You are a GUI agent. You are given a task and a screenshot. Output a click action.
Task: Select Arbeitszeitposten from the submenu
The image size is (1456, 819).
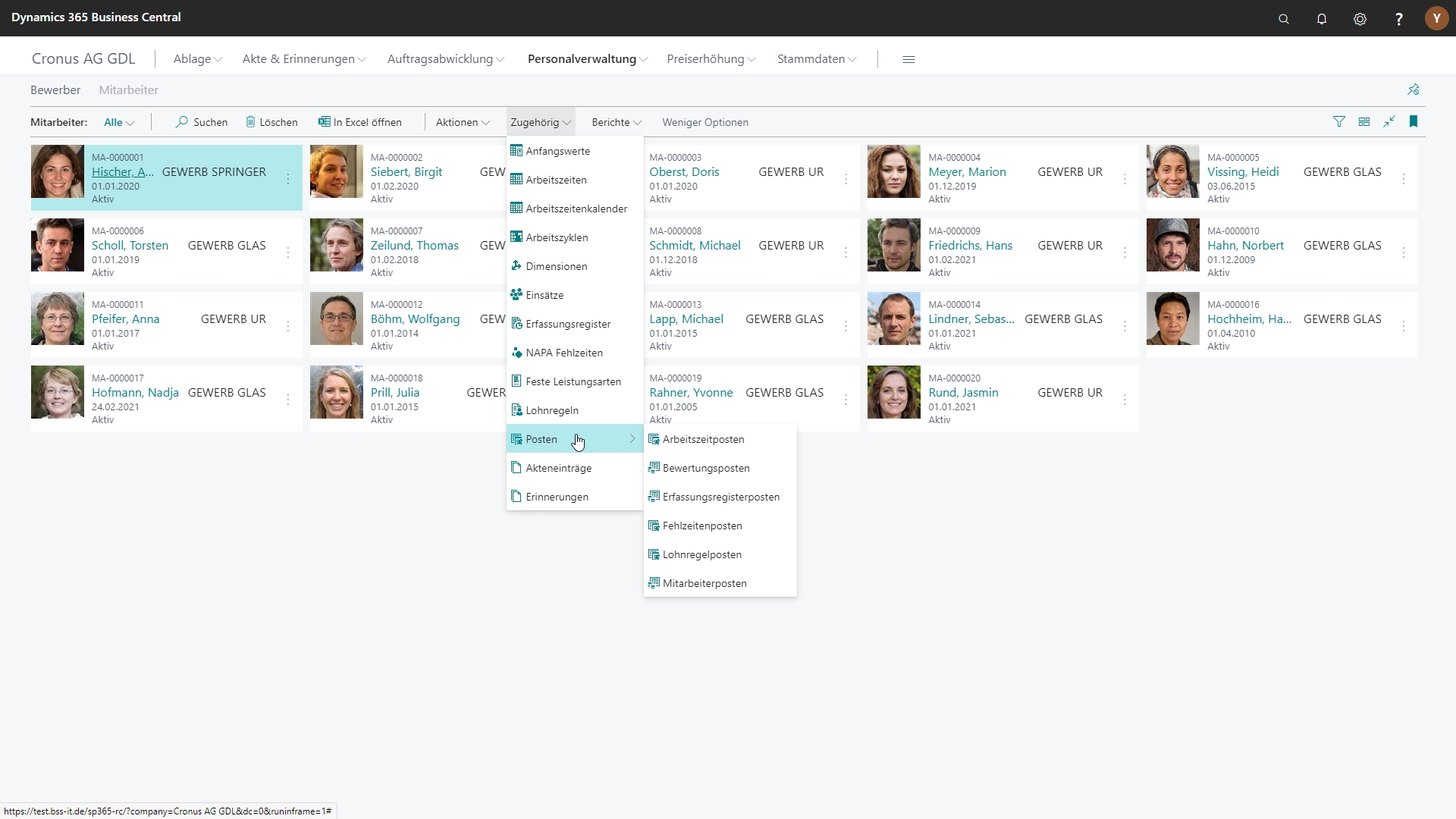(703, 440)
